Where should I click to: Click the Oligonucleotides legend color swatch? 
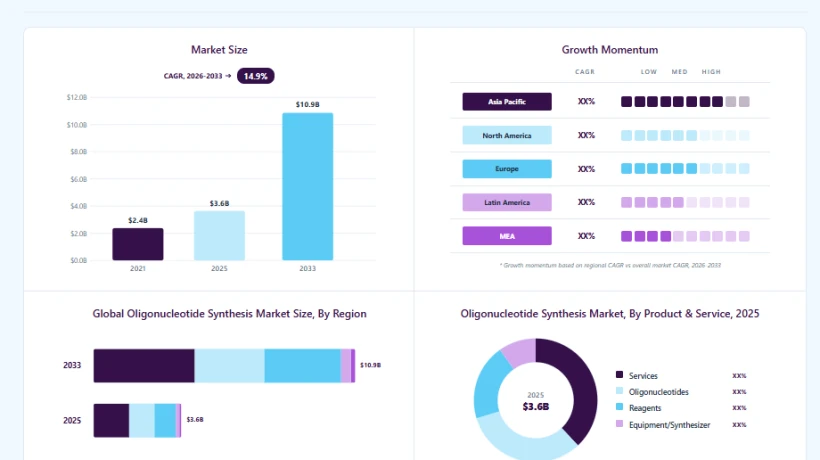coord(619,390)
